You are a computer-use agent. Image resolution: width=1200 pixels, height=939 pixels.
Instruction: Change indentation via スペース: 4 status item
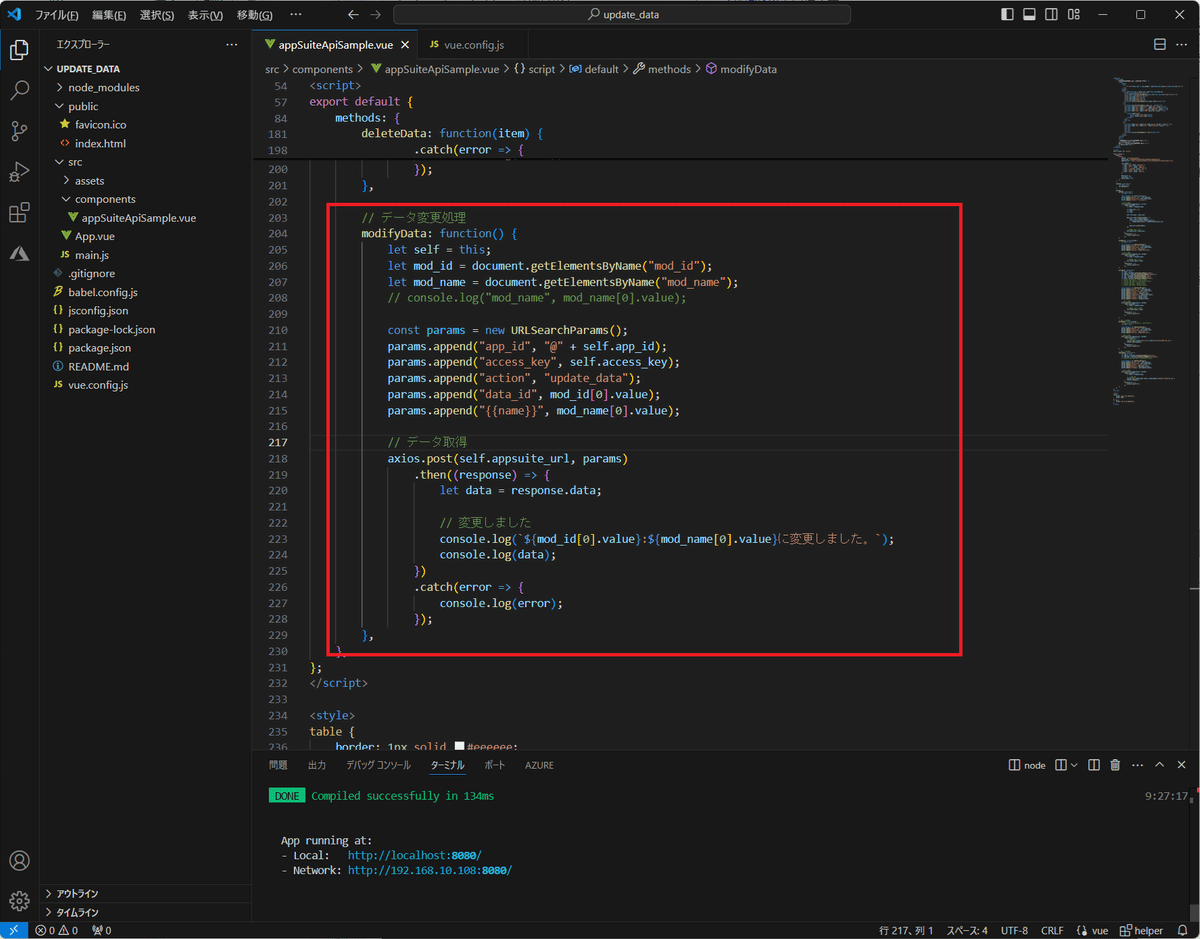click(967, 930)
